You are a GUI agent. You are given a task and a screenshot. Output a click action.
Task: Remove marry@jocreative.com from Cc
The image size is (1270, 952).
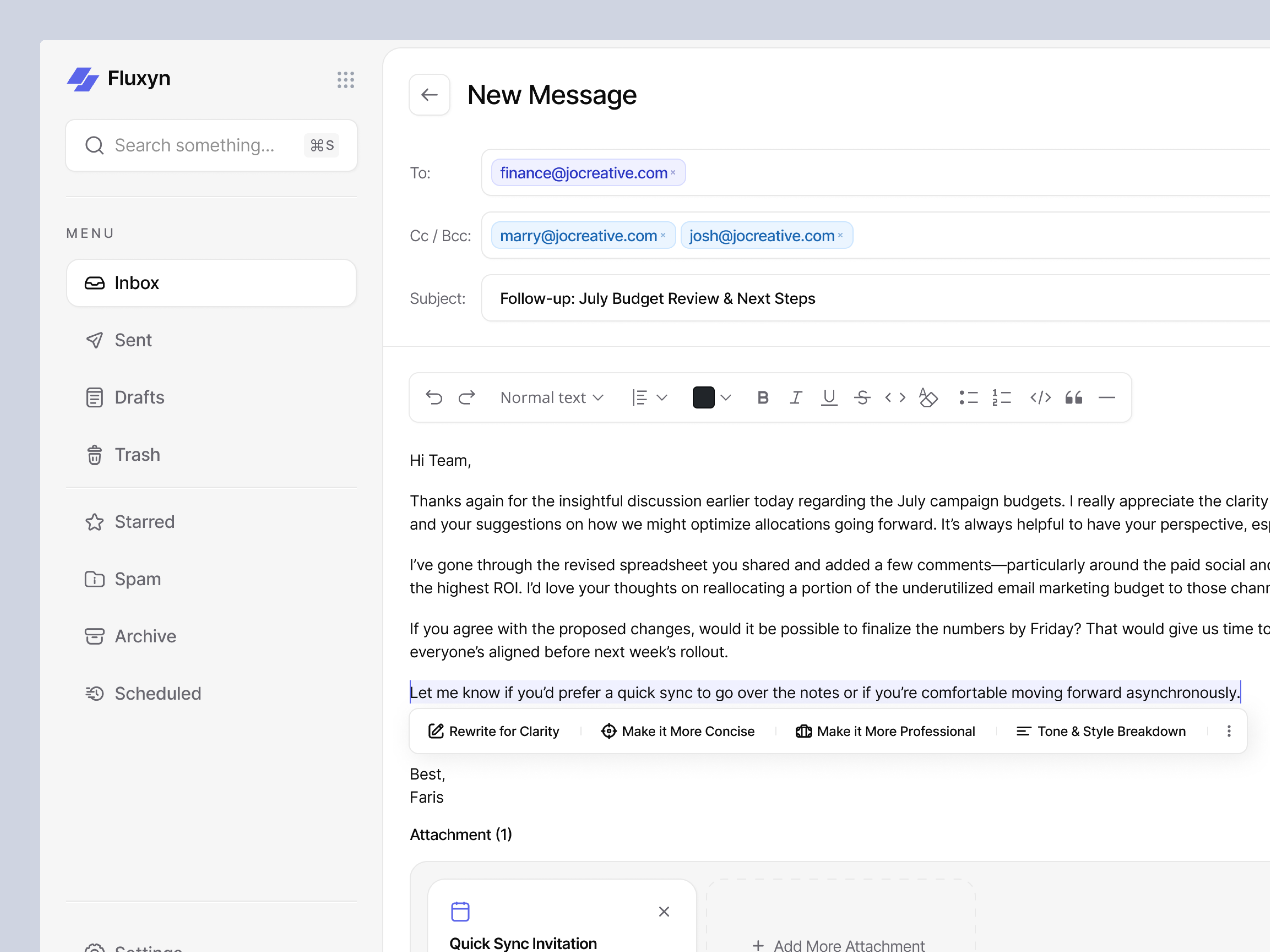pyautogui.click(x=663, y=235)
